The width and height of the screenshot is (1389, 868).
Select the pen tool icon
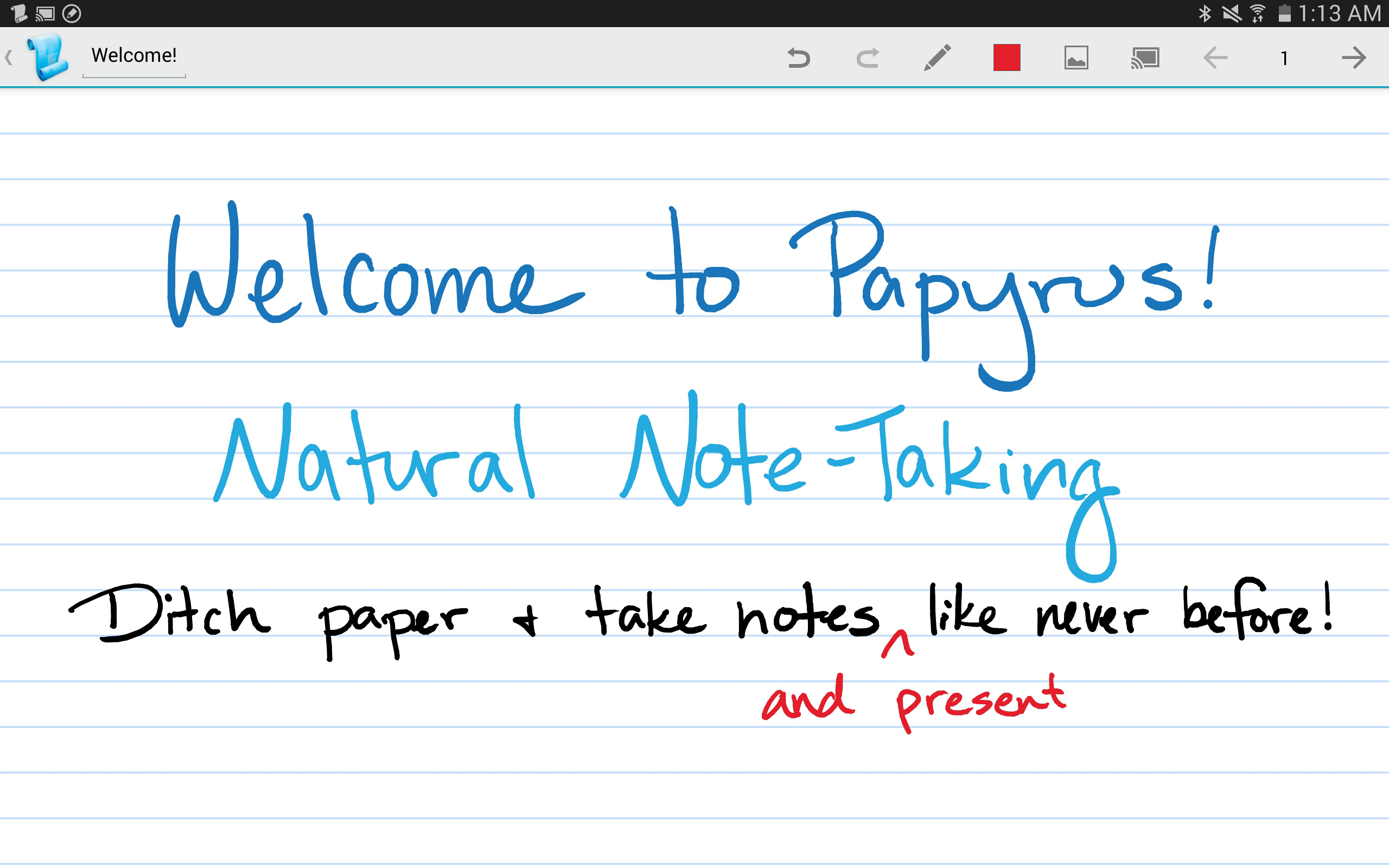tap(937, 58)
